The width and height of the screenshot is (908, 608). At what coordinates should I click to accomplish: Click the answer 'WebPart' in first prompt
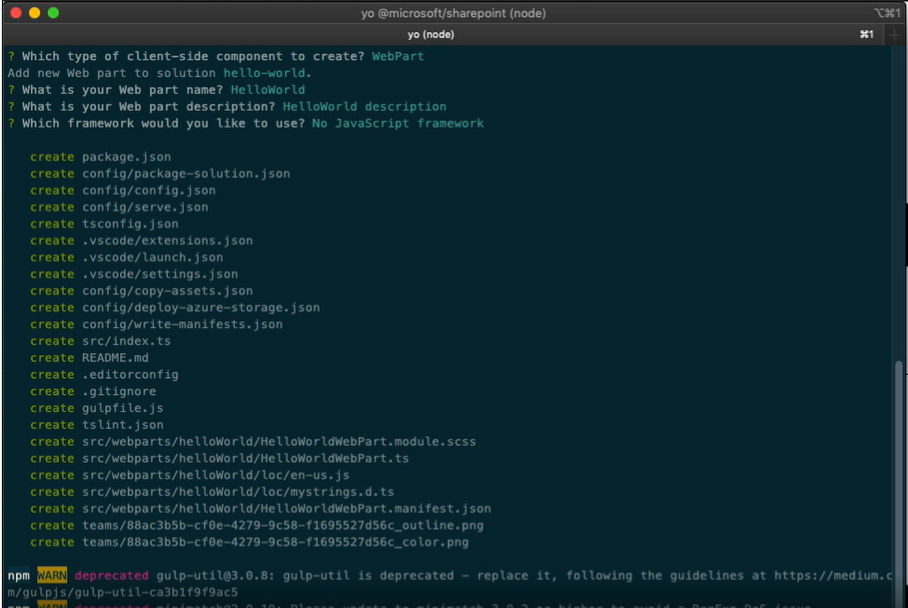[x=398, y=56]
